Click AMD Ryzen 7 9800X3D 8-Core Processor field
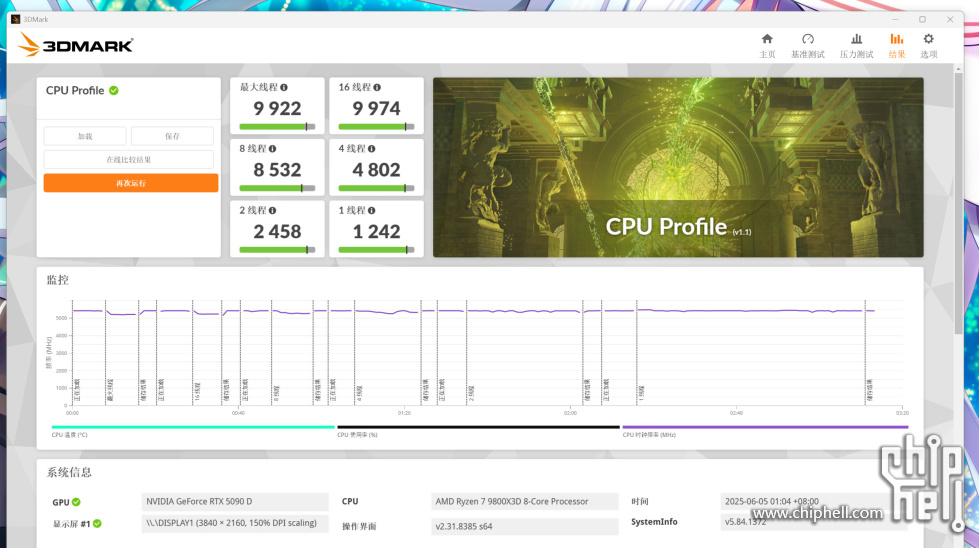Image resolution: width=979 pixels, height=548 pixels. [x=524, y=502]
